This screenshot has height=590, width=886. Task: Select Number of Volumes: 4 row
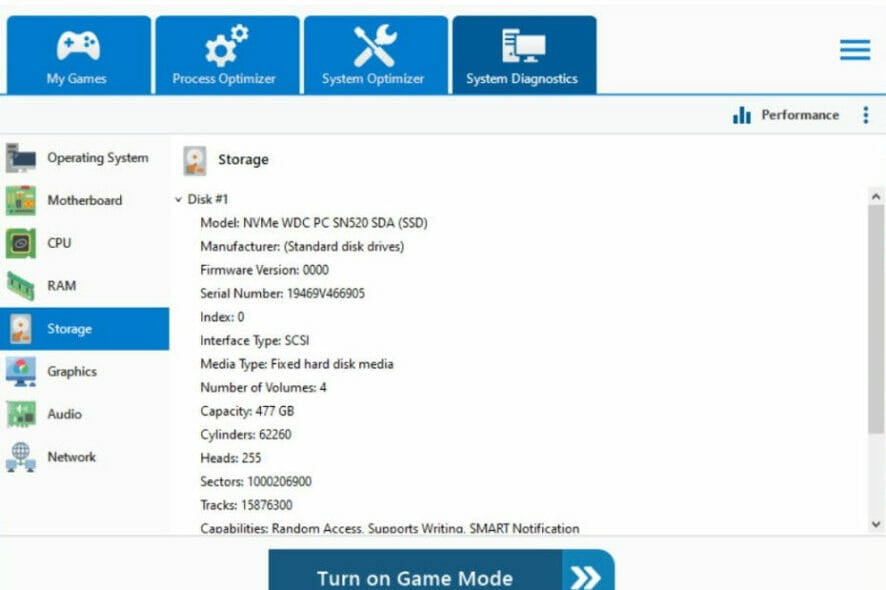[263, 388]
